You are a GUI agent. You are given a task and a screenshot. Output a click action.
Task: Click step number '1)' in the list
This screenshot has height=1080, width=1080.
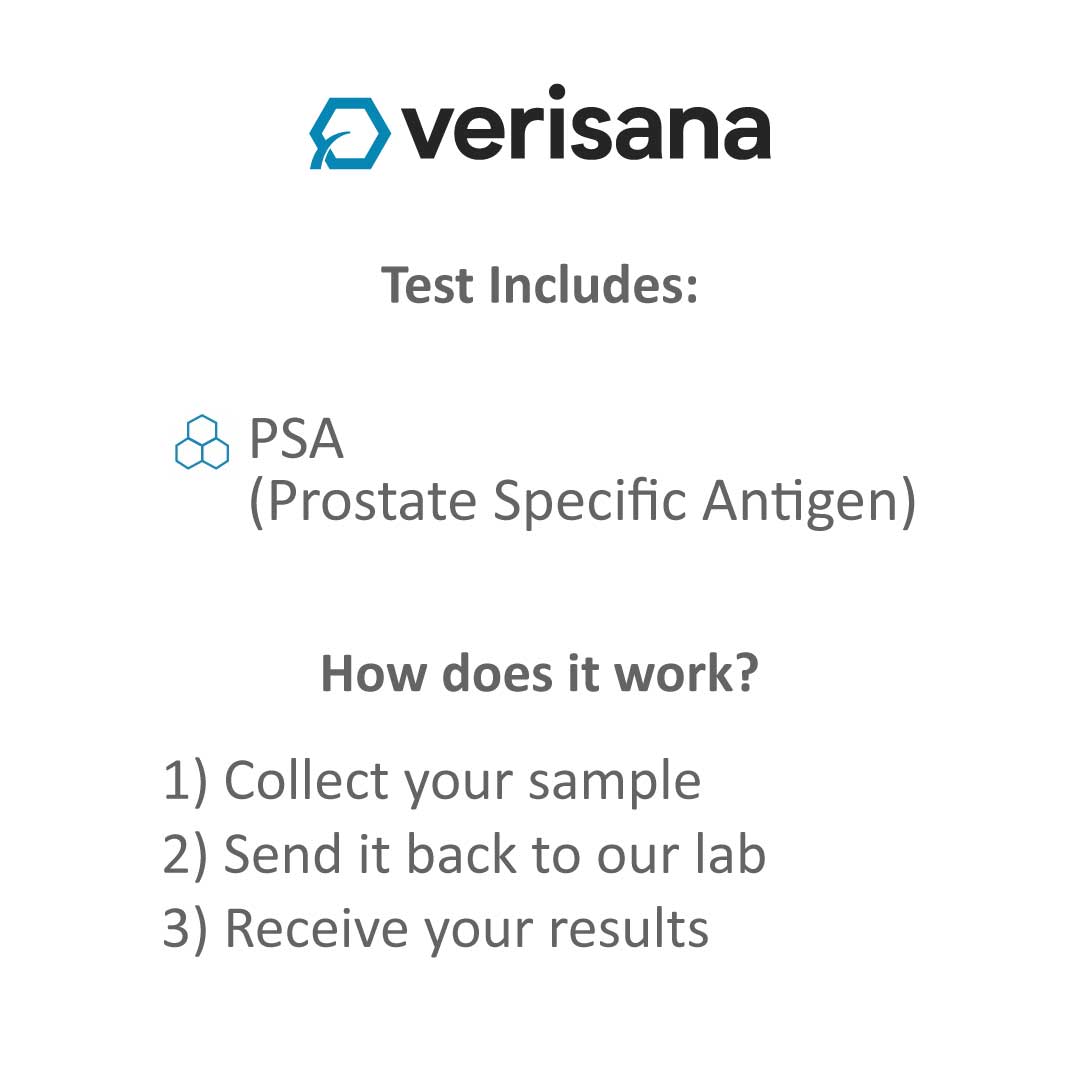(x=185, y=782)
